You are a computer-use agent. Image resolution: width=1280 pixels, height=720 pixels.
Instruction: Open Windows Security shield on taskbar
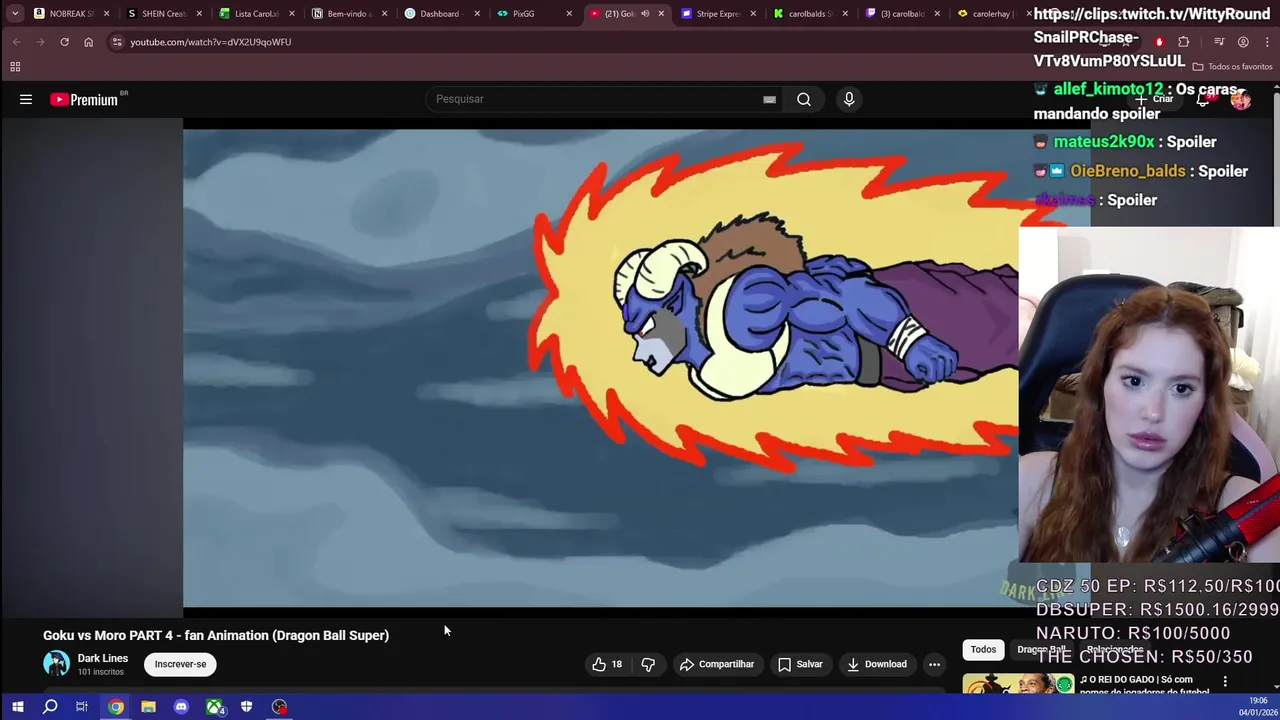pos(246,707)
